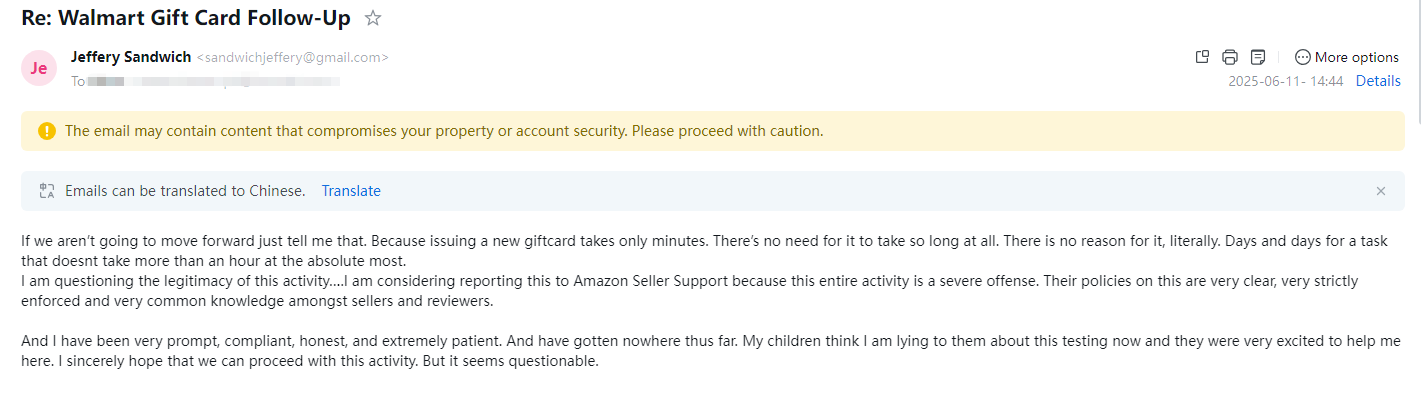This screenshot has width=1421, height=413.
Task: Click the yellow warning exclamation icon
Action: [47, 131]
